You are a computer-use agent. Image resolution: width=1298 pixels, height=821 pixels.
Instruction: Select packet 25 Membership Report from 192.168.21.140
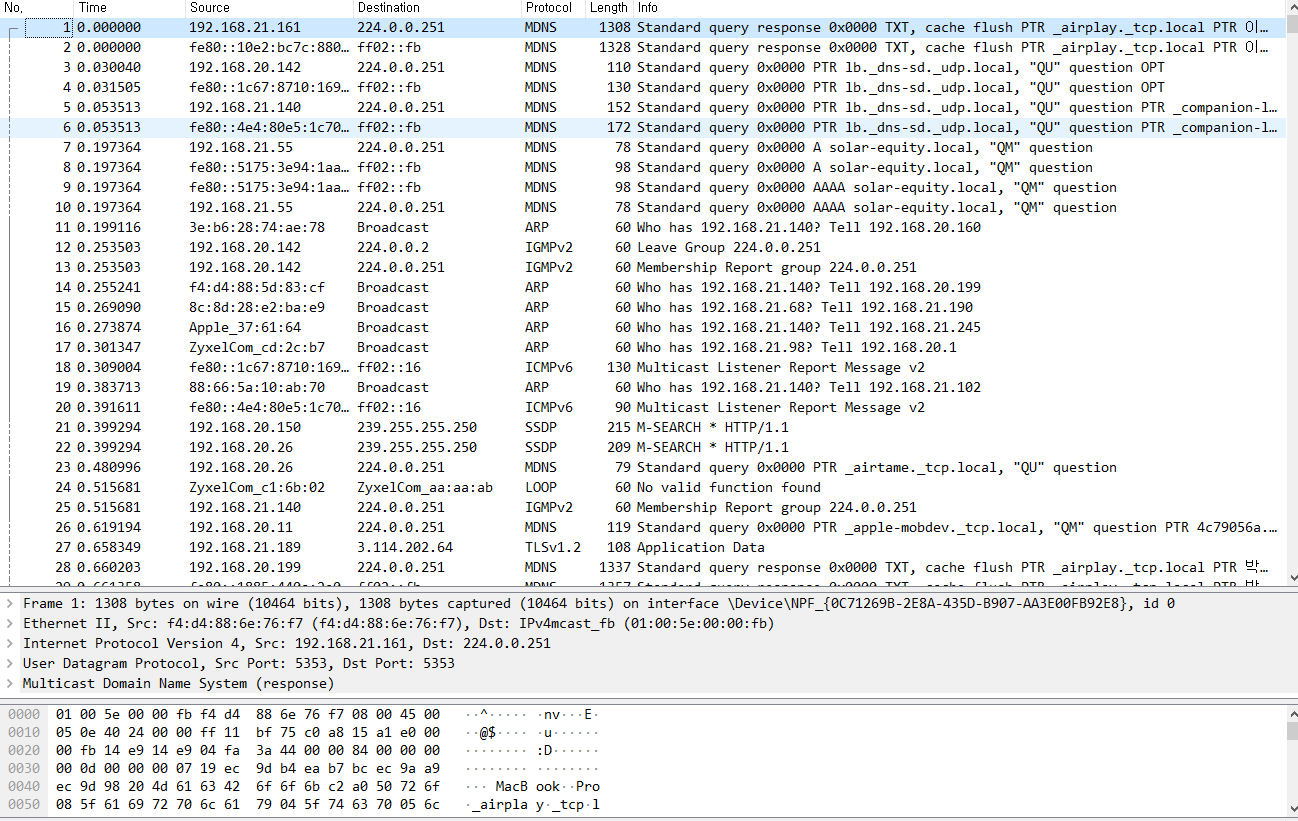[x=643, y=507]
